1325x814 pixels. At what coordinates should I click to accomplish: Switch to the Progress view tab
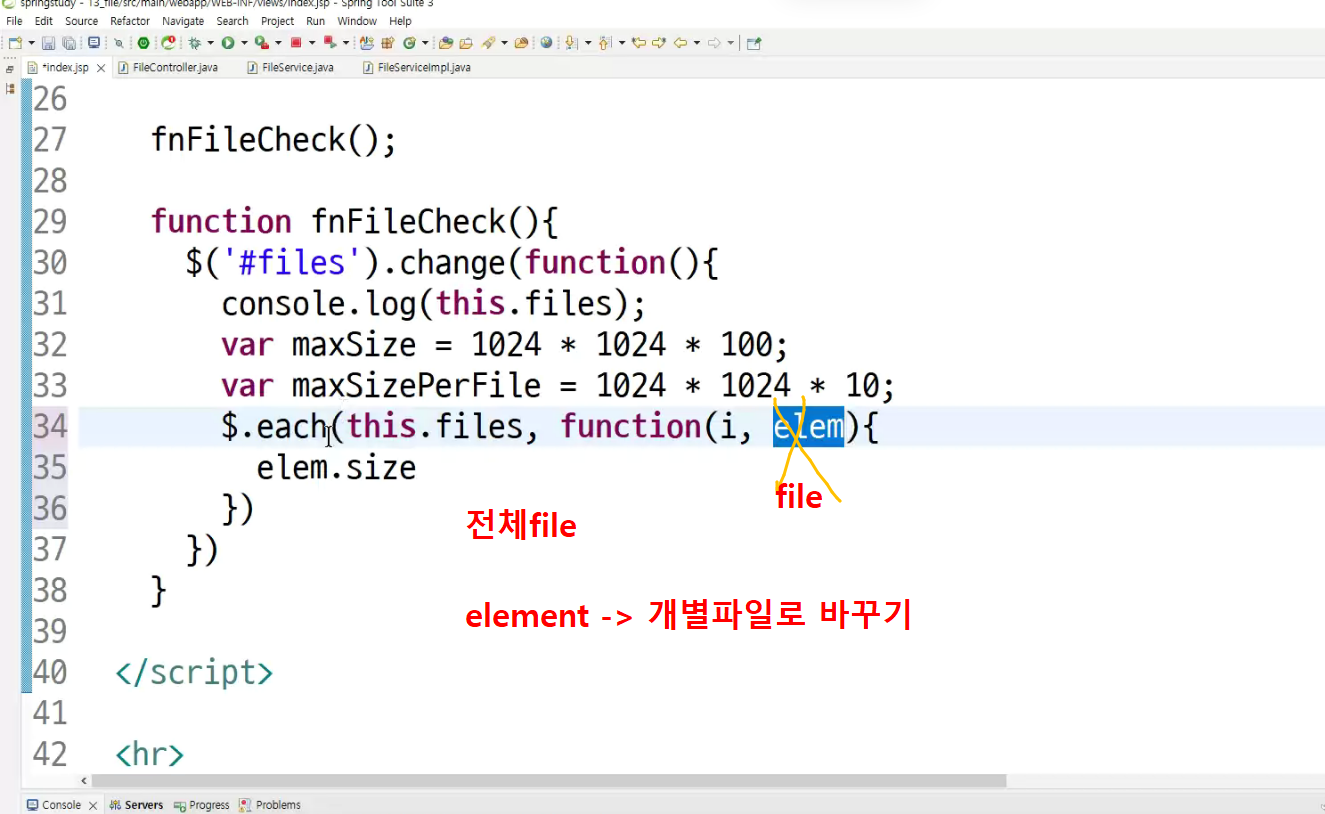(202, 805)
